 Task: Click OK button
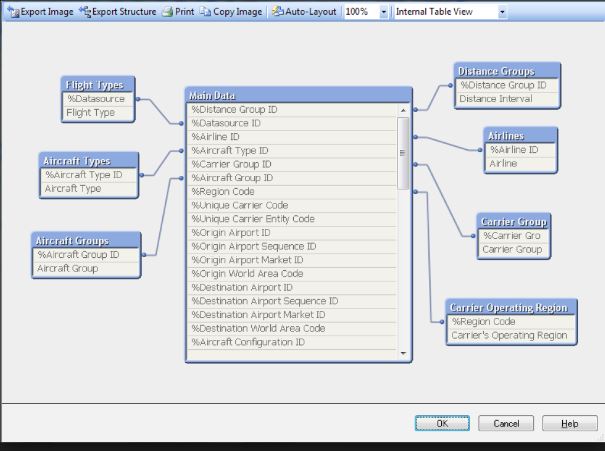click(x=442, y=423)
